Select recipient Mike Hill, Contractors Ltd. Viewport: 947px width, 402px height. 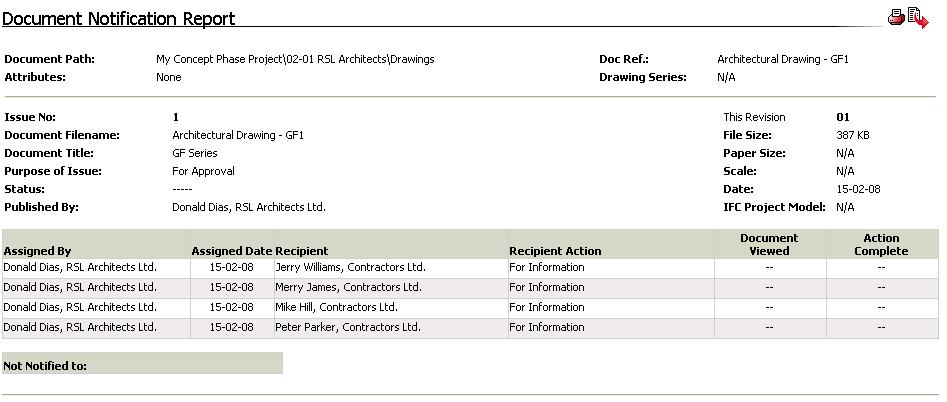point(336,307)
